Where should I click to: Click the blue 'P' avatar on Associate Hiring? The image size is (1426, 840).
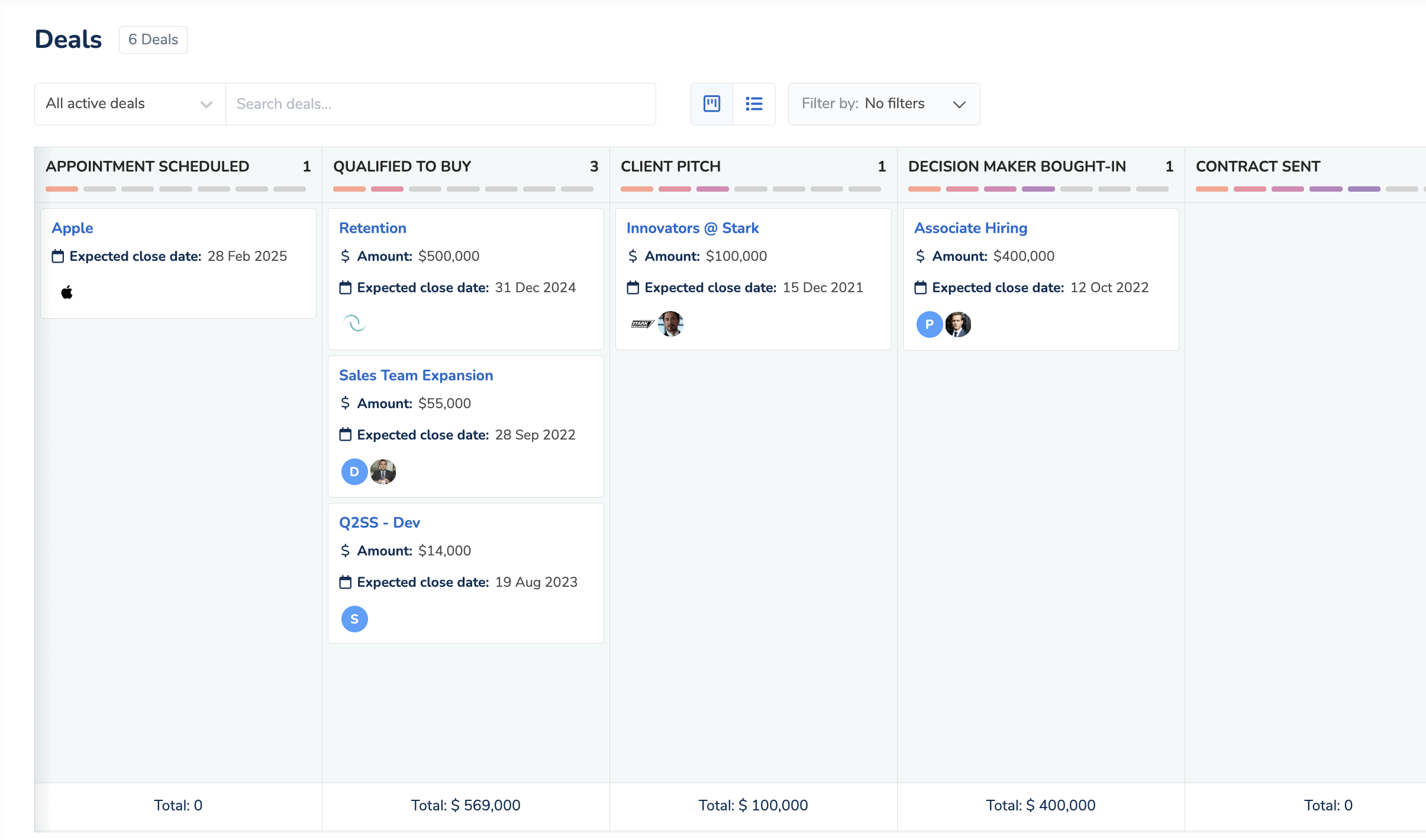tap(930, 324)
